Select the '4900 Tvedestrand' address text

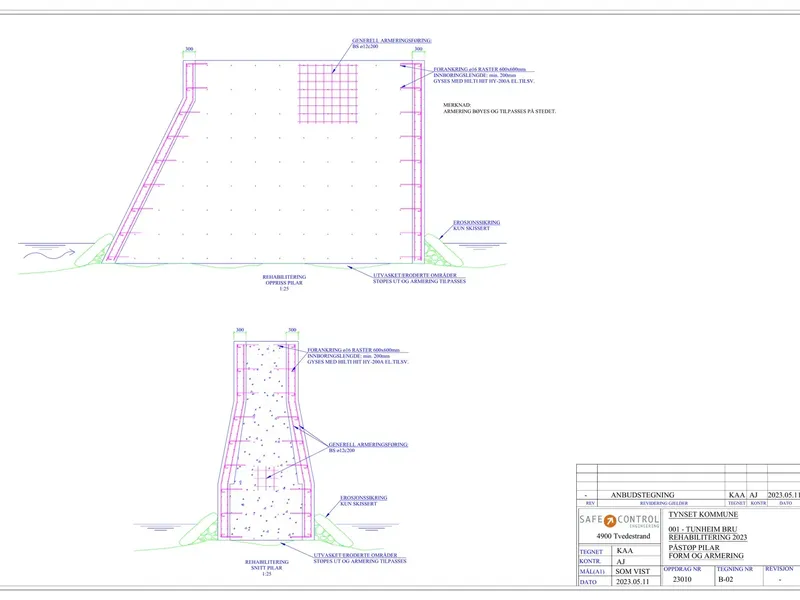[x=623, y=536]
